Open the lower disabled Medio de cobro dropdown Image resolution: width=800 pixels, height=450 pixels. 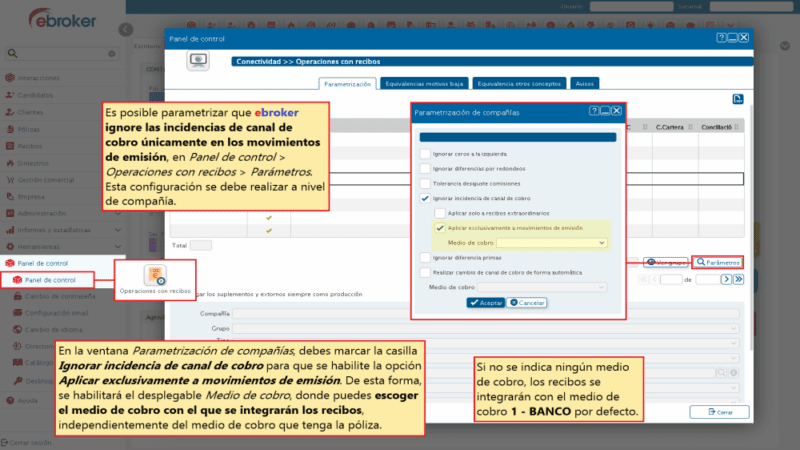coord(542,287)
